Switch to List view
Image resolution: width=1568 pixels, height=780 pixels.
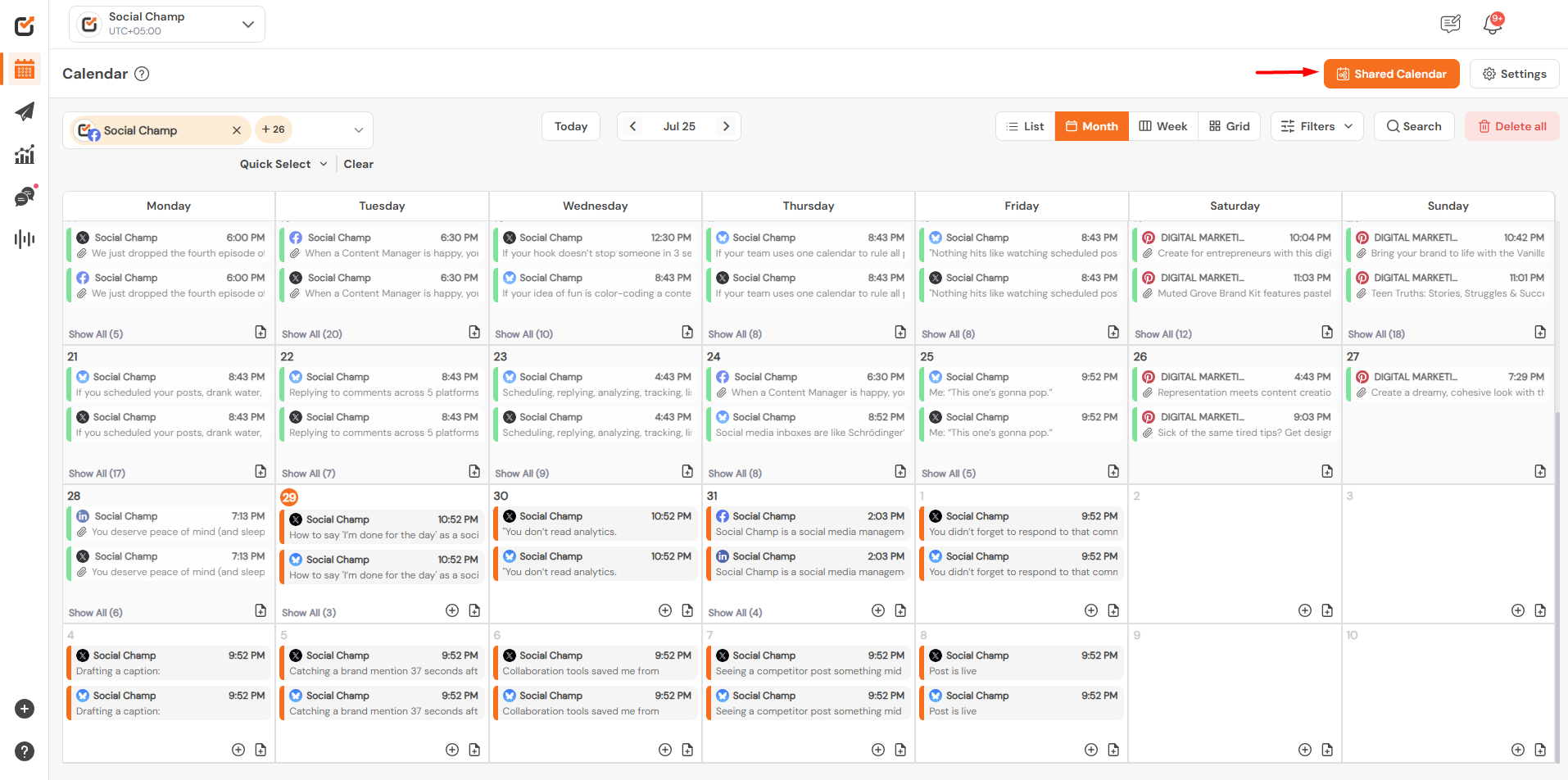coord(1026,126)
